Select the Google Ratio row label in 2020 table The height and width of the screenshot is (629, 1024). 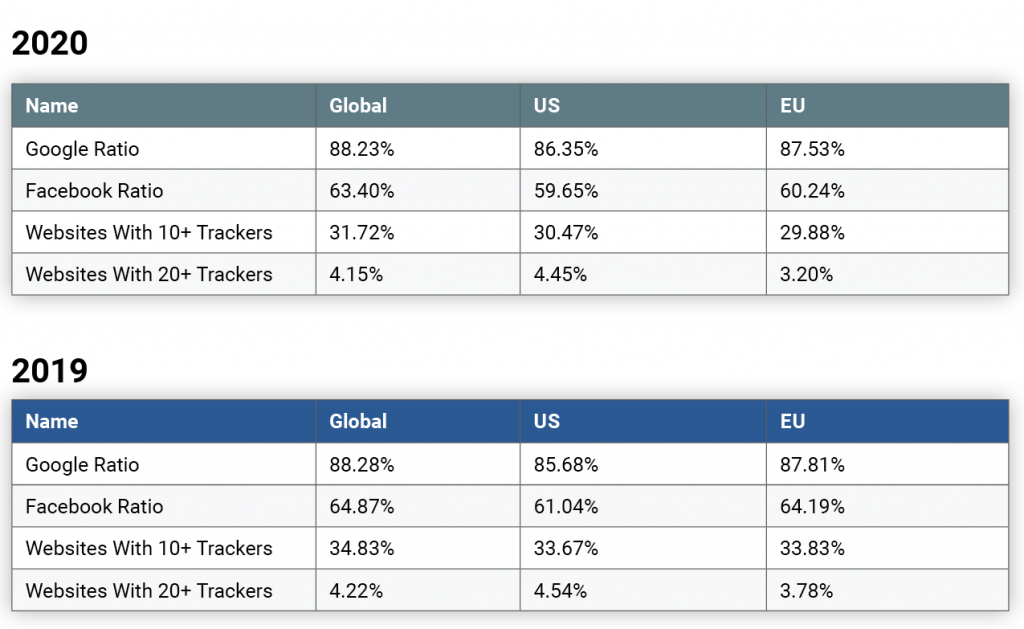82,149
